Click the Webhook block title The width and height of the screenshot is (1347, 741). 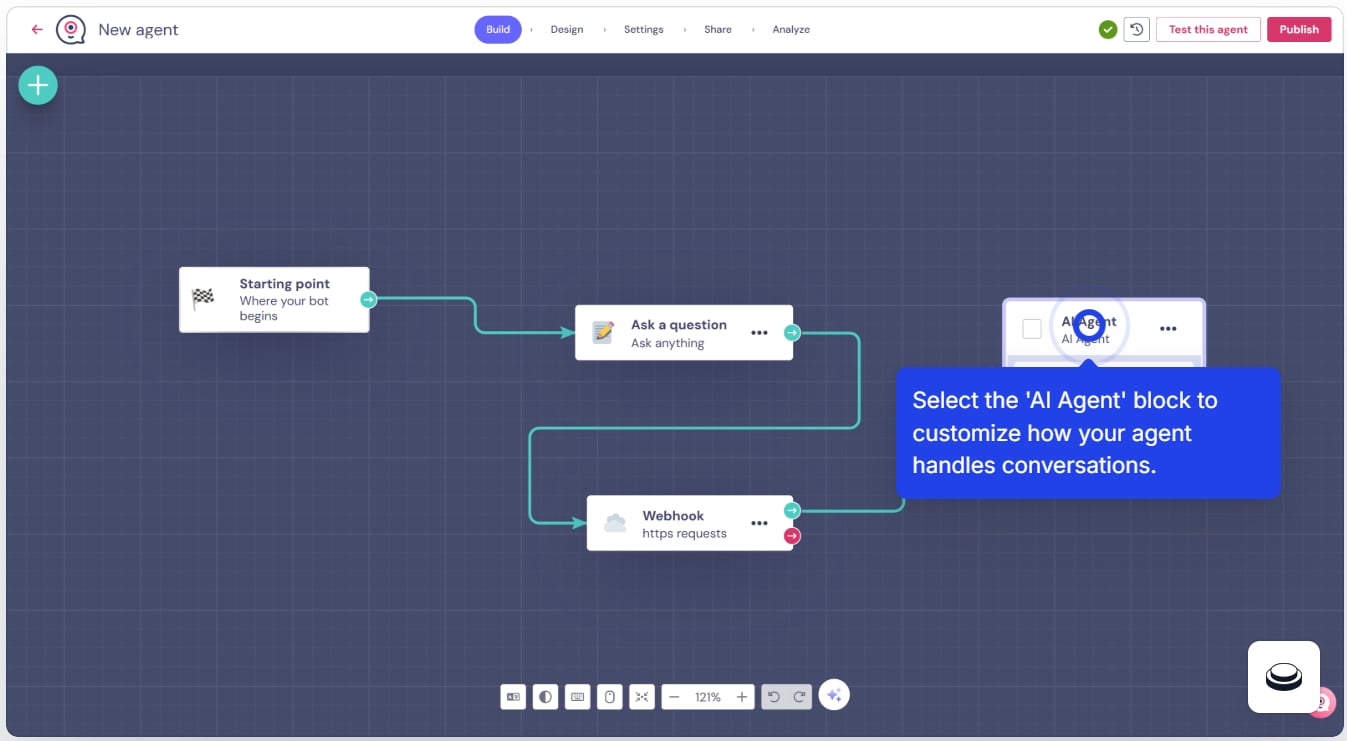[673, 516]
